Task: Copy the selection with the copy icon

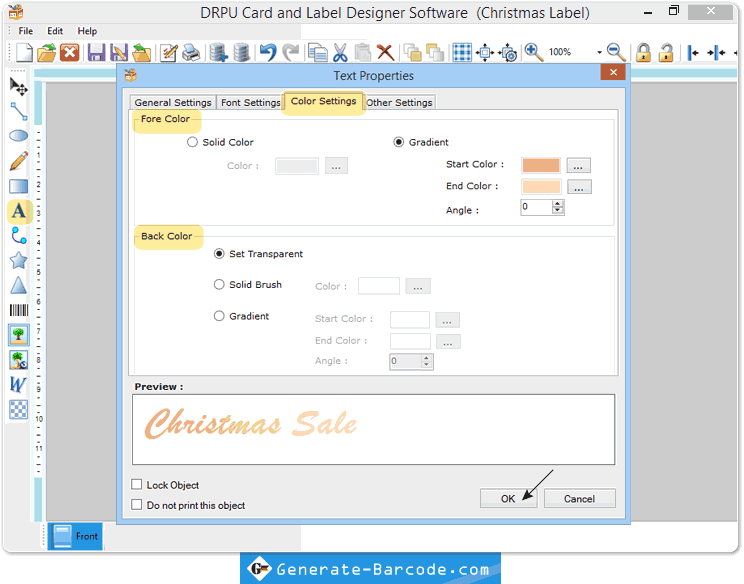Action: [x=317, y=52]
